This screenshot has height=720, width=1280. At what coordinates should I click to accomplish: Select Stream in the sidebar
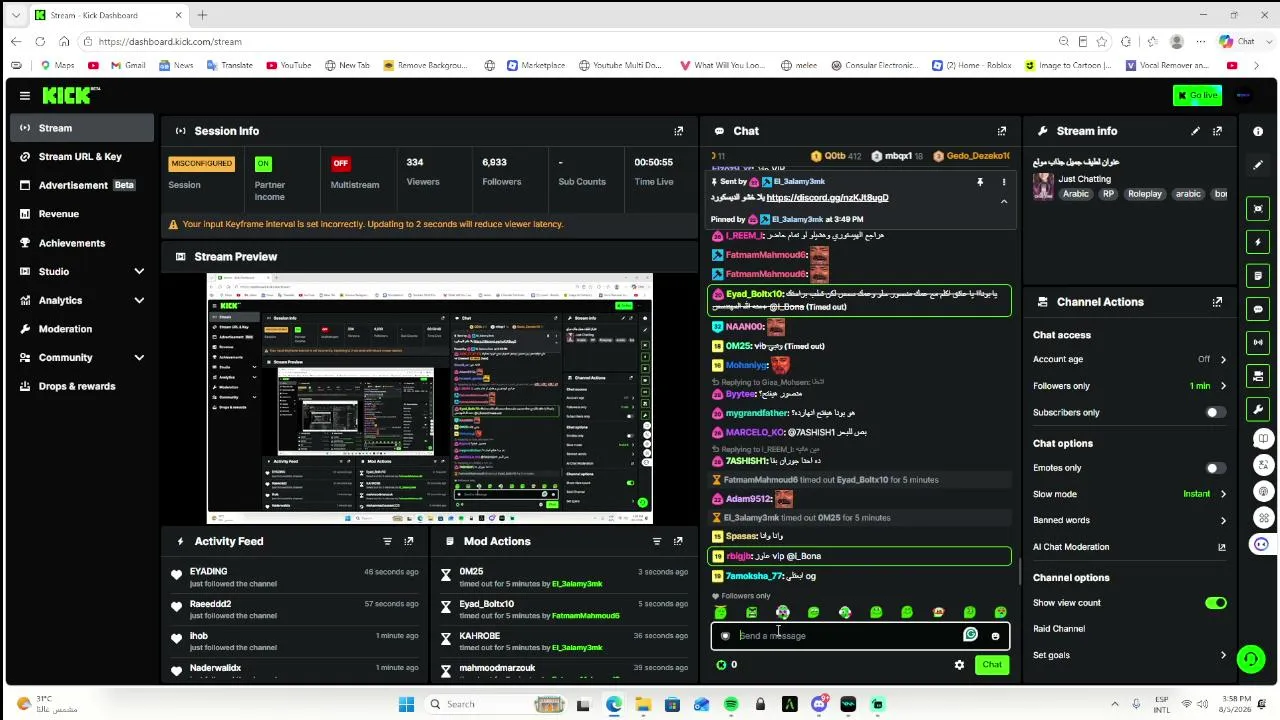point(83,128)
